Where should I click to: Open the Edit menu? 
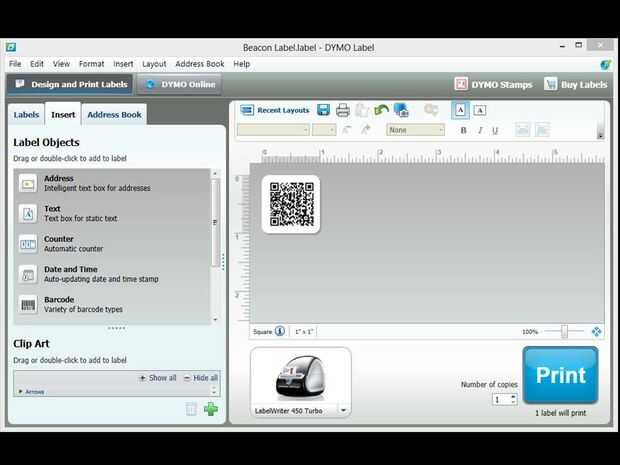[x=37, y=64]
